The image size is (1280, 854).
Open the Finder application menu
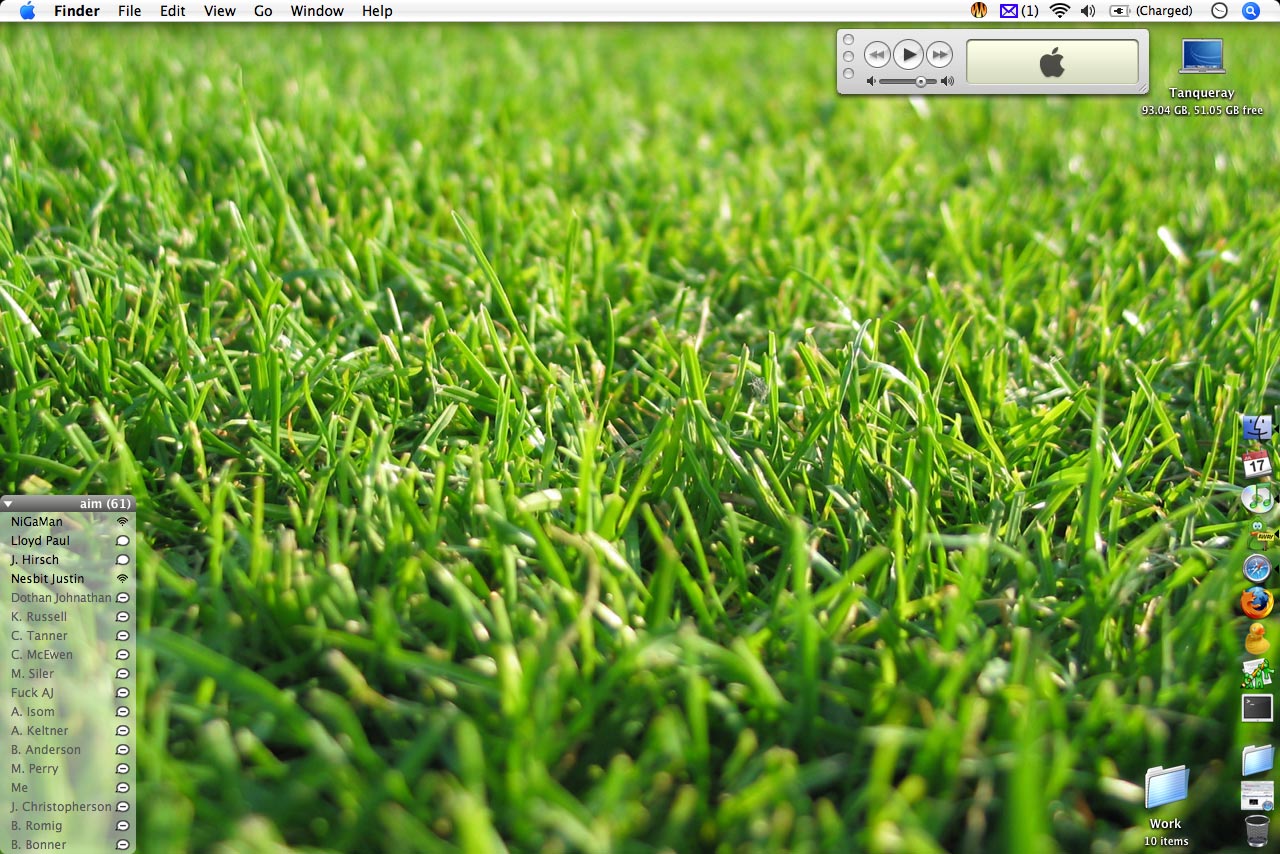click(x=77, y=11)
